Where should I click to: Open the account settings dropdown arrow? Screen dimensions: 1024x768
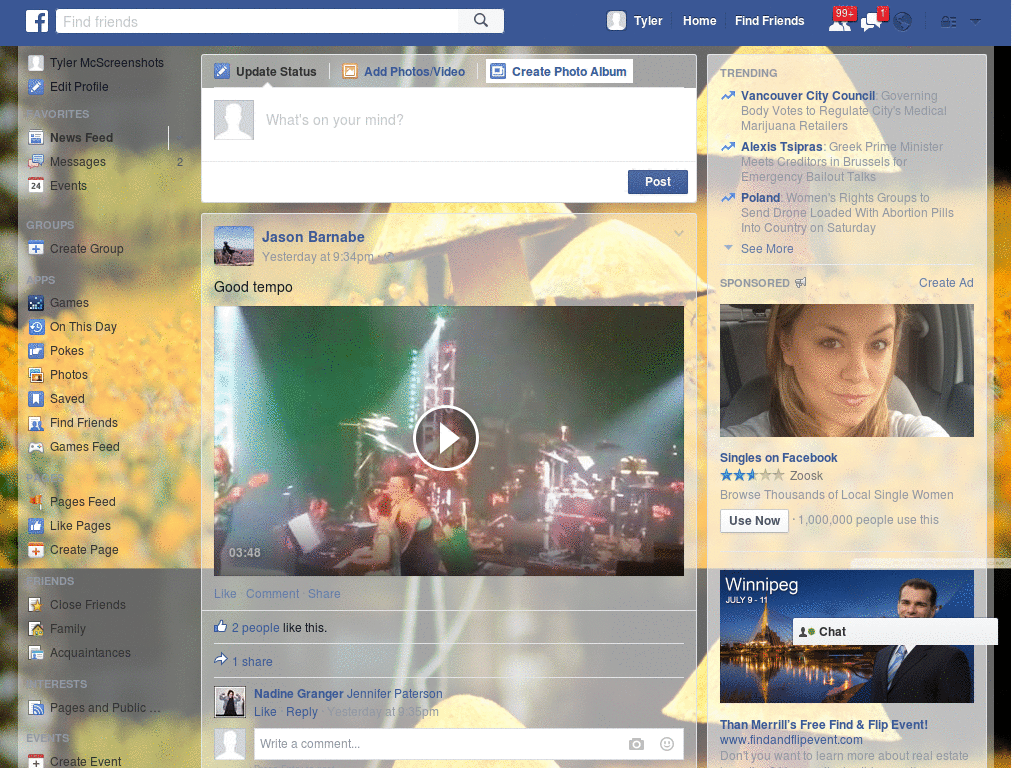point(975,20)
